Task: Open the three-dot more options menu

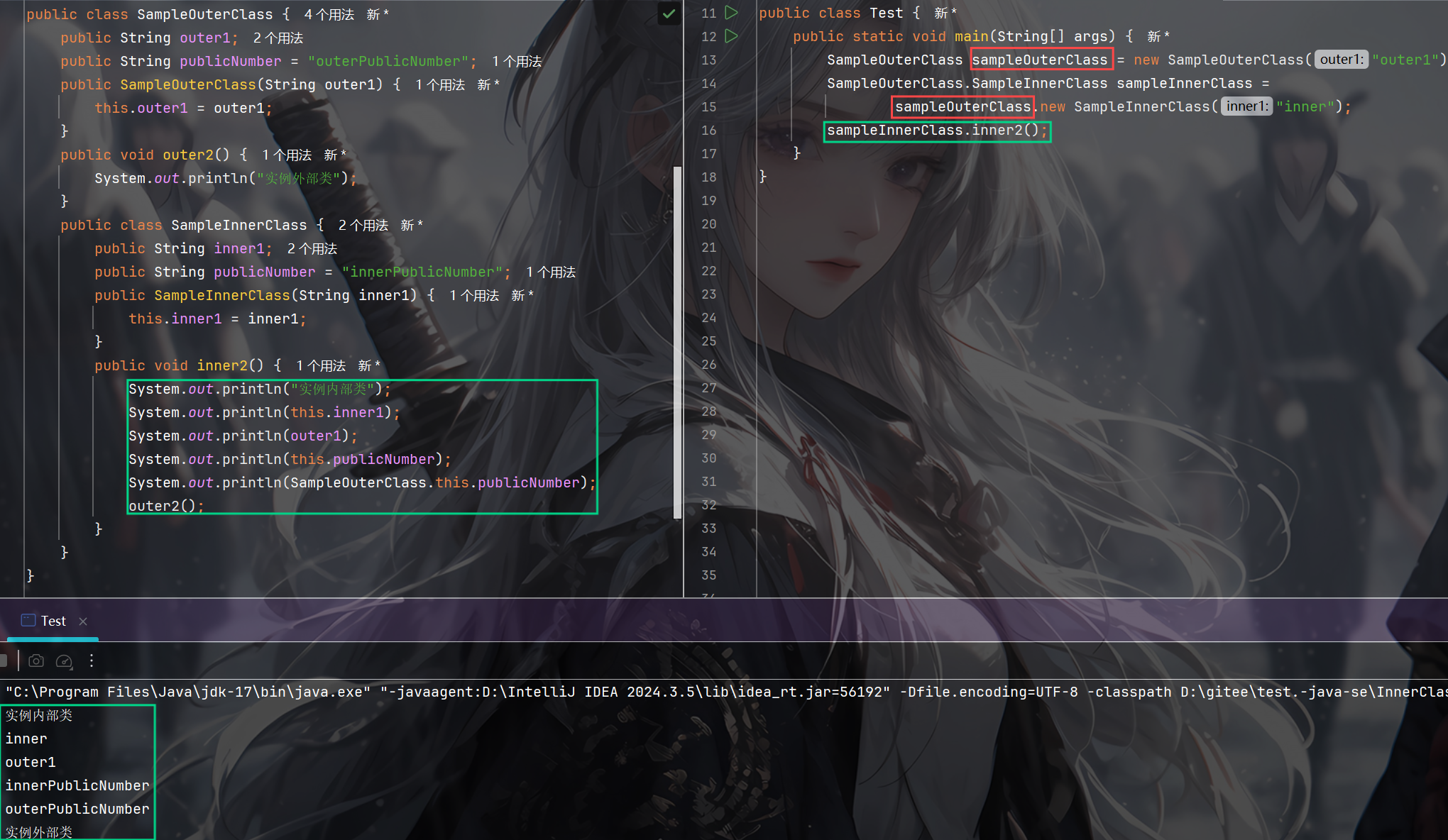Action: click(92, 661)
